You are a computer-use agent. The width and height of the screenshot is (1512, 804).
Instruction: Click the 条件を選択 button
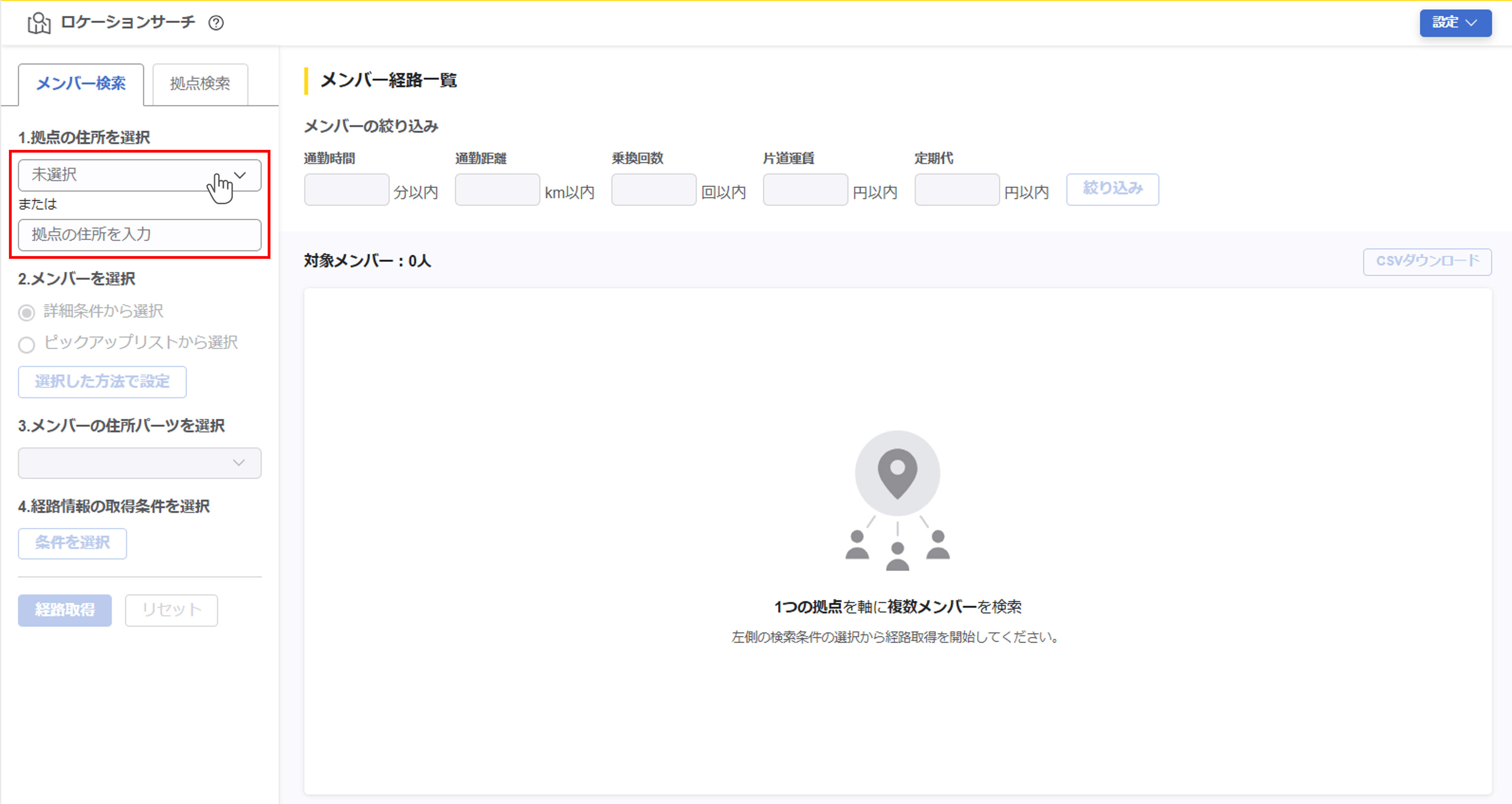click(72, 543)
